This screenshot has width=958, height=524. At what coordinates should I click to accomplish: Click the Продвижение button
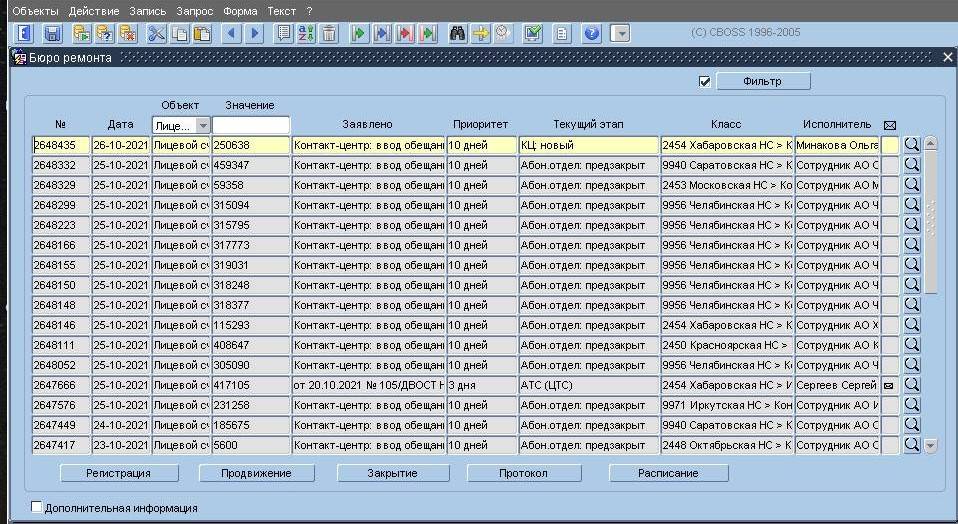(x=257, y=473)
